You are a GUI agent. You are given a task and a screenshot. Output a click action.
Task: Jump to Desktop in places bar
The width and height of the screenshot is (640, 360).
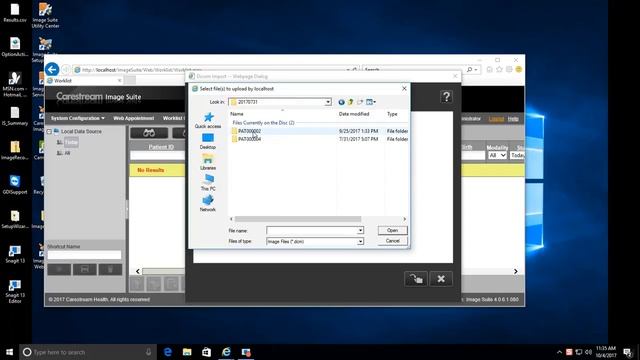(208, 141)
